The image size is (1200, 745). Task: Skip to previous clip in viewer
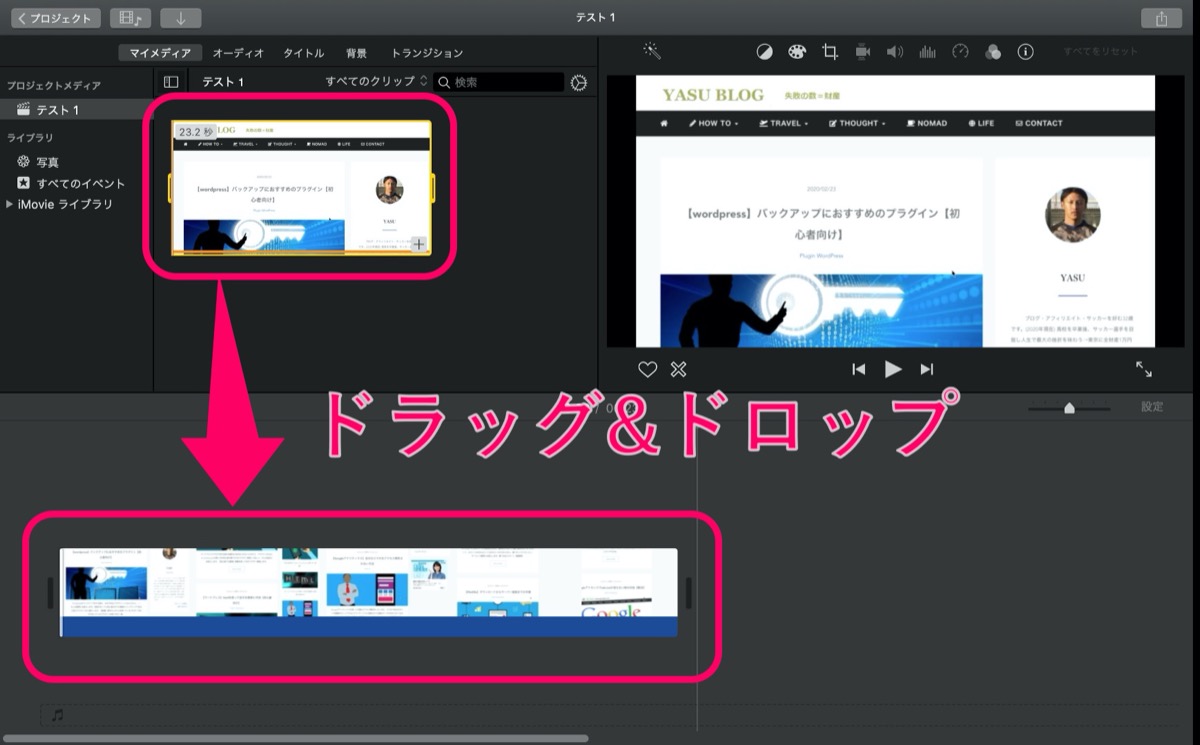tap(858, 369)
